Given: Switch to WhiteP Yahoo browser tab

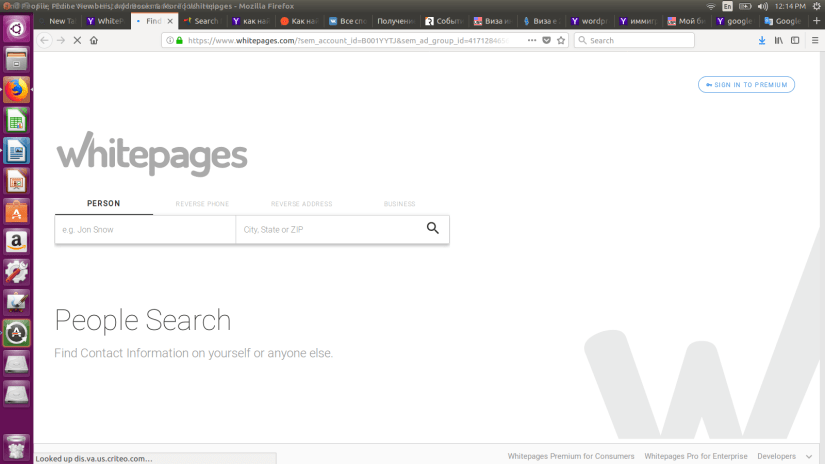Looking at the screenshot, I should [x=106, y=21].
